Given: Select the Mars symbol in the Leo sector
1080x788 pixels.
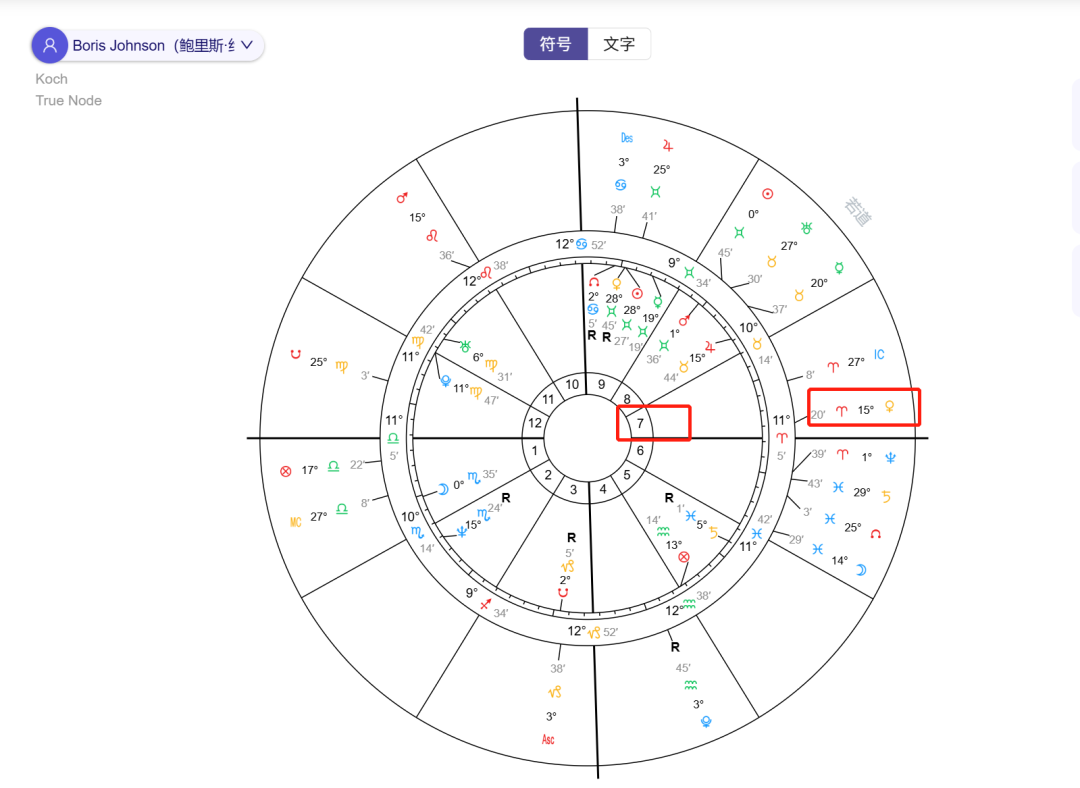Looking at the screenshot, I should pyautogui.click(x=401, y=199).
